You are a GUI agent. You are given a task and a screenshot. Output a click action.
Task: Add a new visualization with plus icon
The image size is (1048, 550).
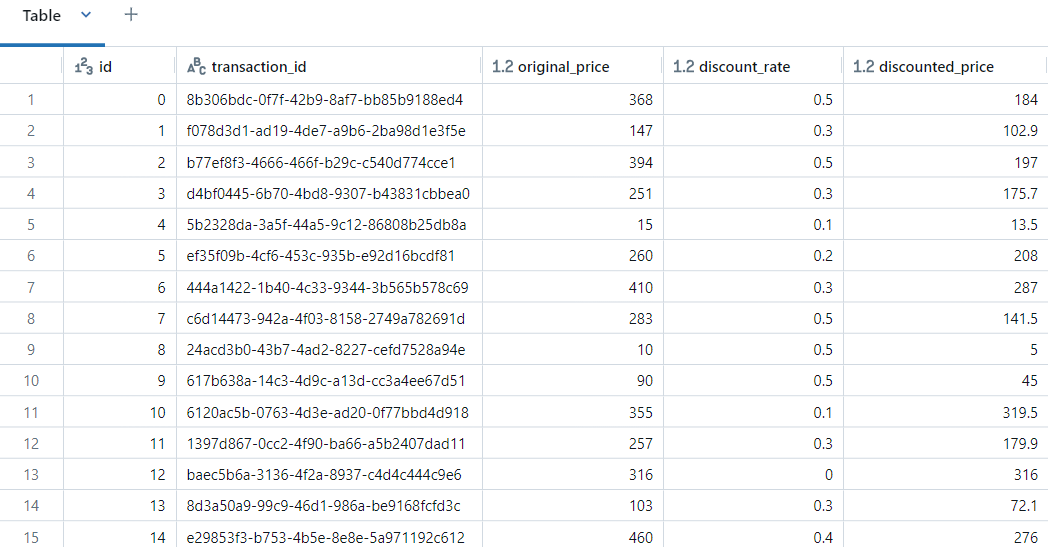click(x=131, y=15)
